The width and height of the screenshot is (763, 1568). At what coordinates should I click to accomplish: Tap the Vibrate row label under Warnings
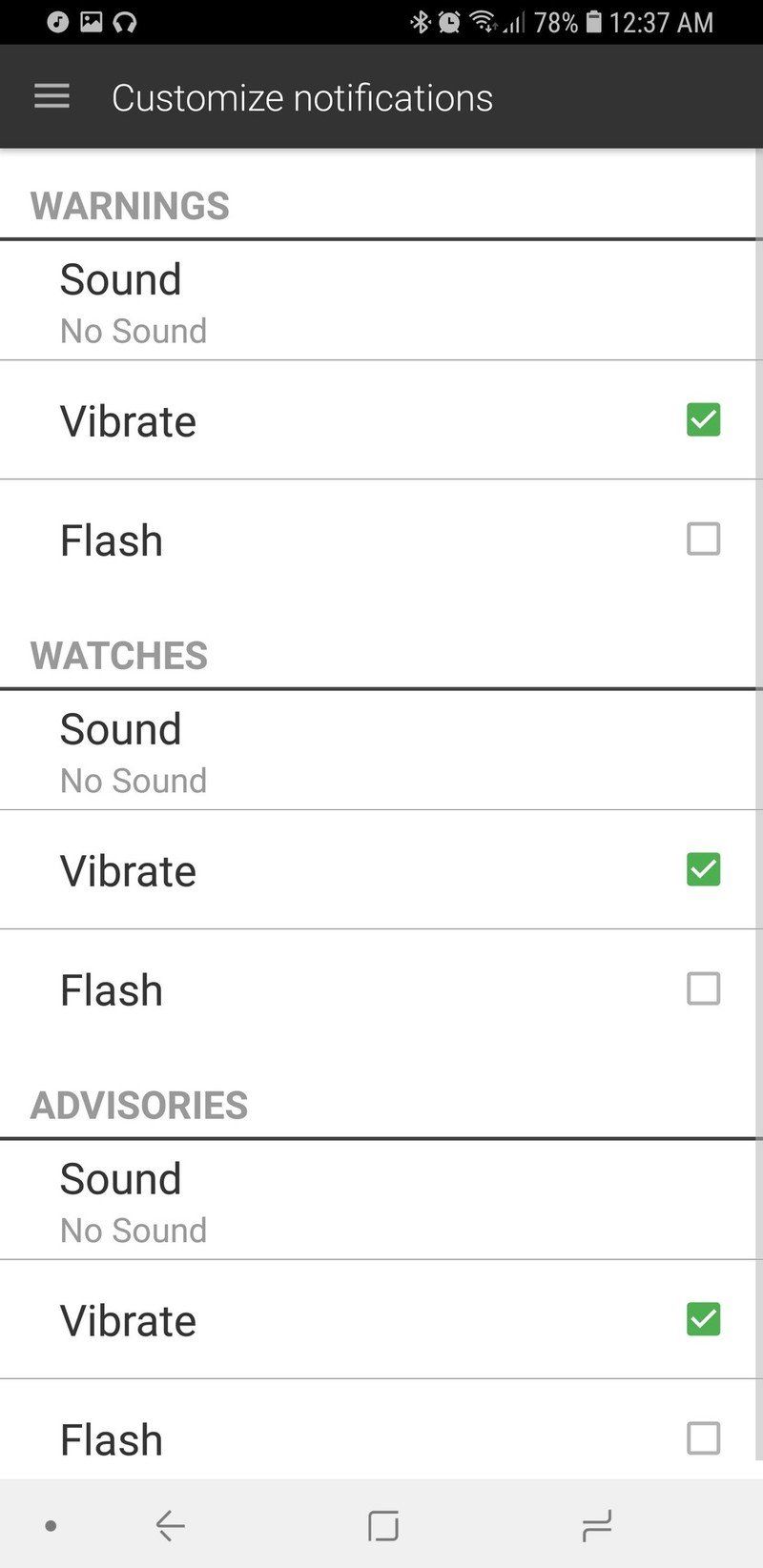tap(128, 421)
